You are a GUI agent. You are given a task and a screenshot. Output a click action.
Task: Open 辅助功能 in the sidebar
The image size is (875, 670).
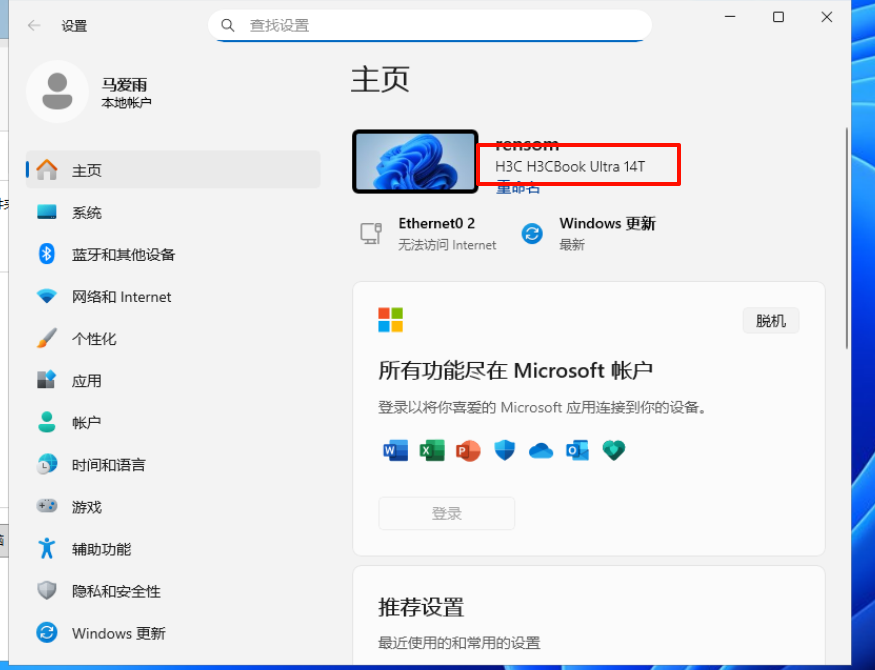[x=173, y=549]
